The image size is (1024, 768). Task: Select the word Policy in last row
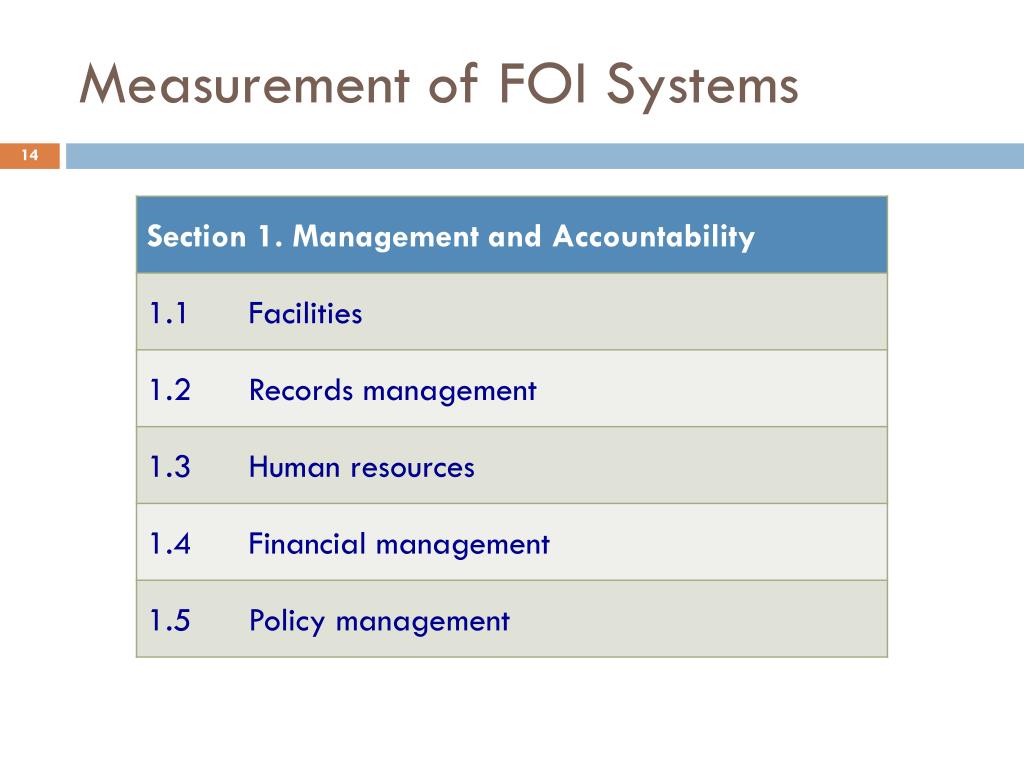pos(287,621)
